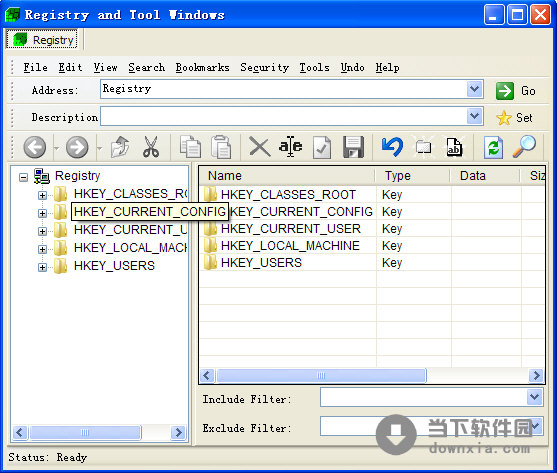Paste using the clipboard Paste icon
The height and width of the screenshot is (473, 557).
pyautogui.click(x=221, y=147)
